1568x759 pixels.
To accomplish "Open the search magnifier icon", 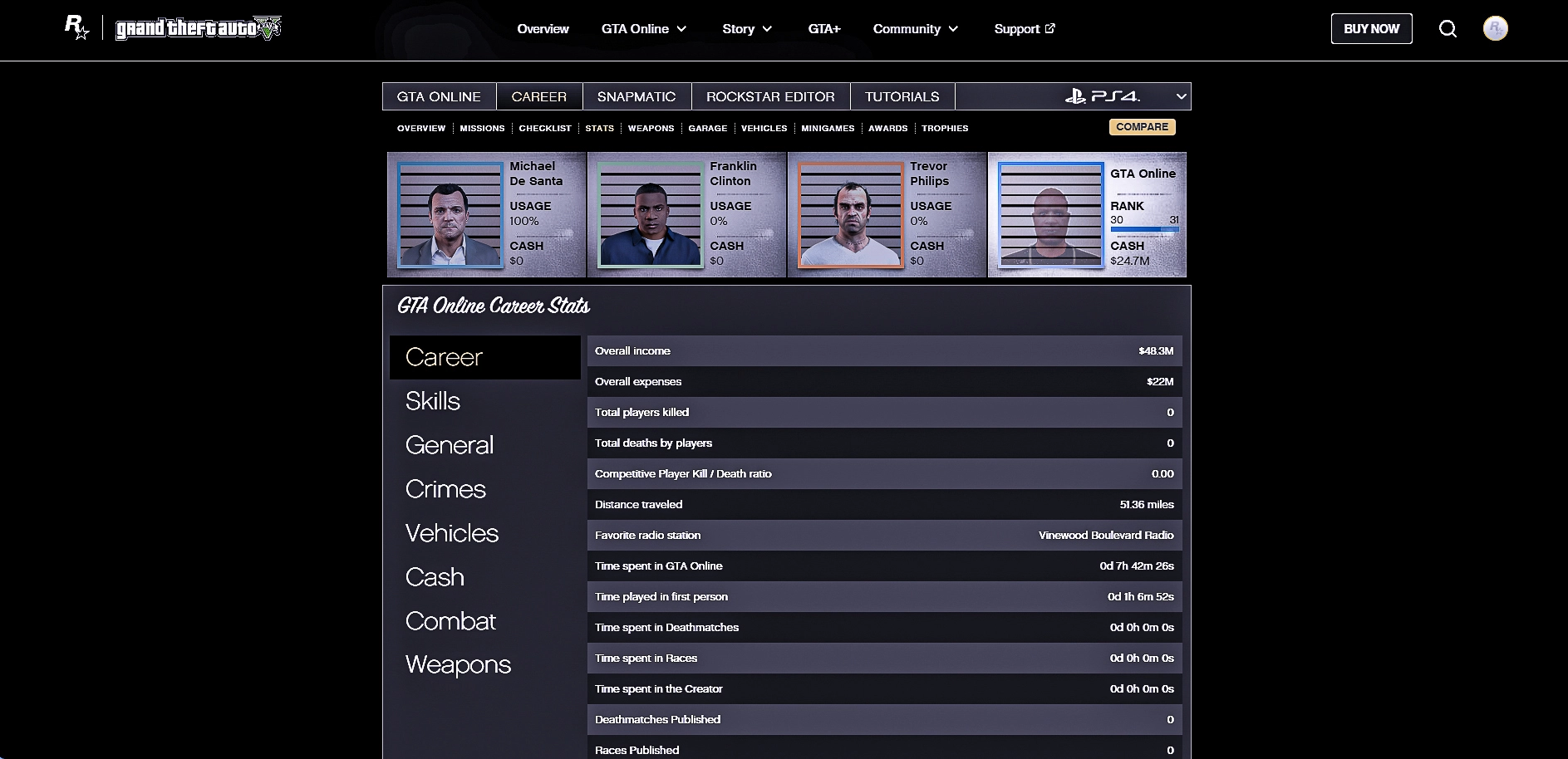I will 1448,29.
